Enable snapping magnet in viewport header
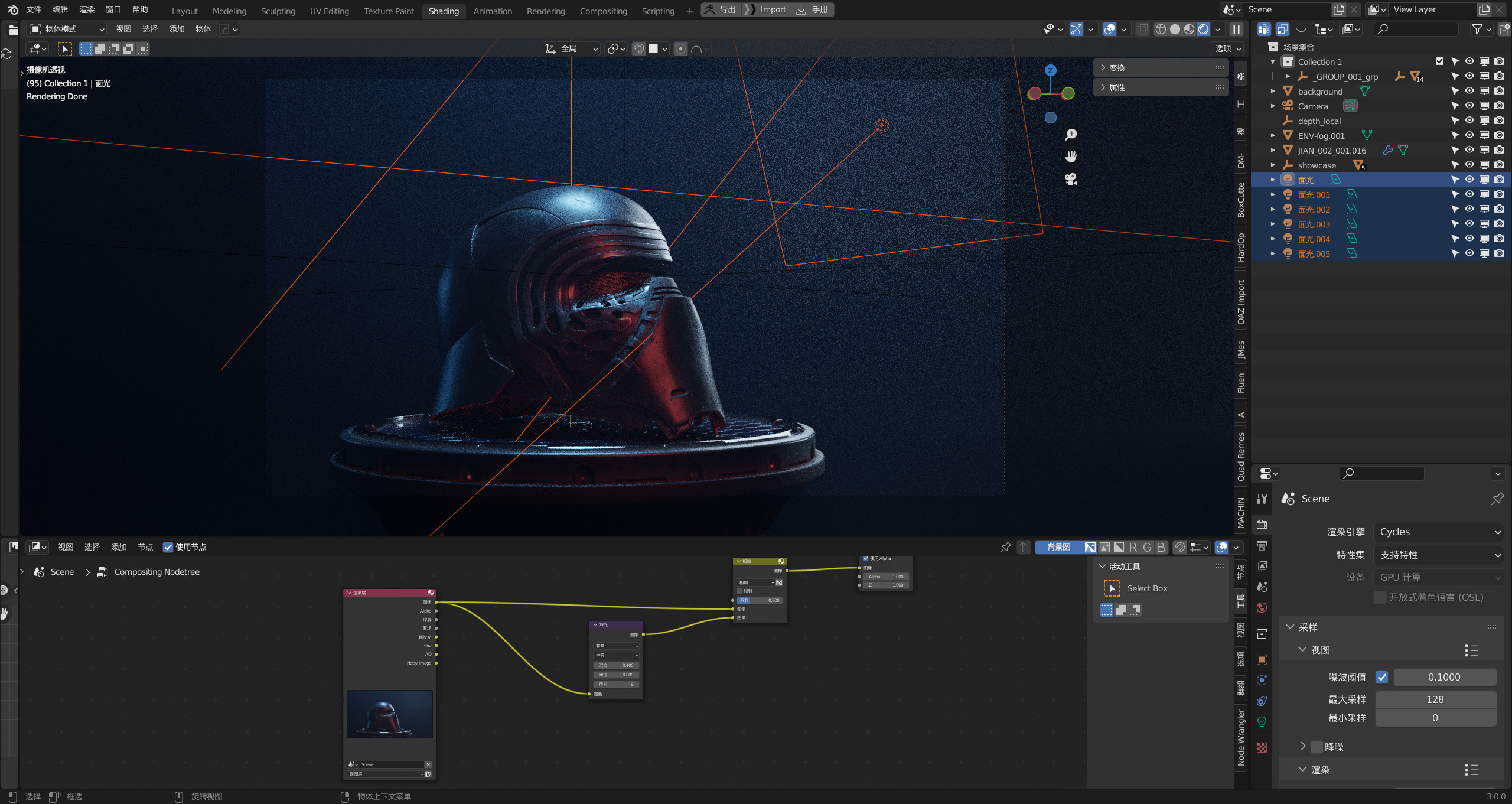The width and height of the screenshot is (1512, 804). 638,49
